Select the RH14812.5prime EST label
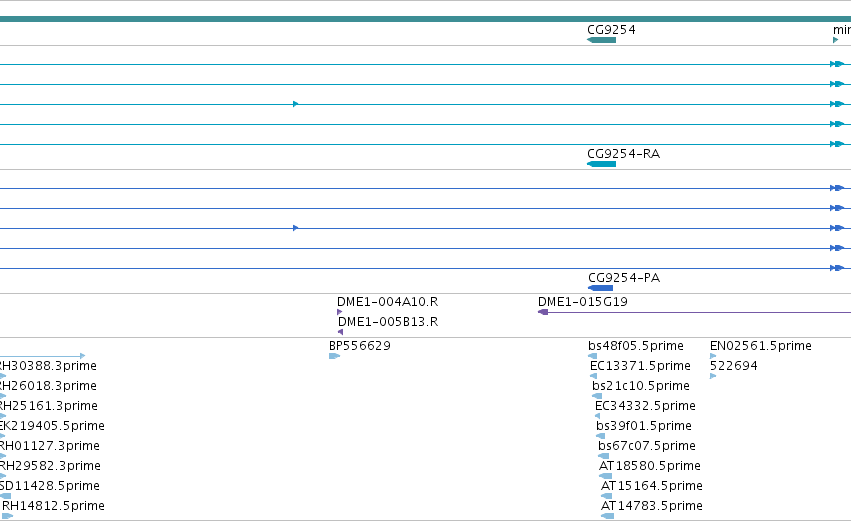 53,506
